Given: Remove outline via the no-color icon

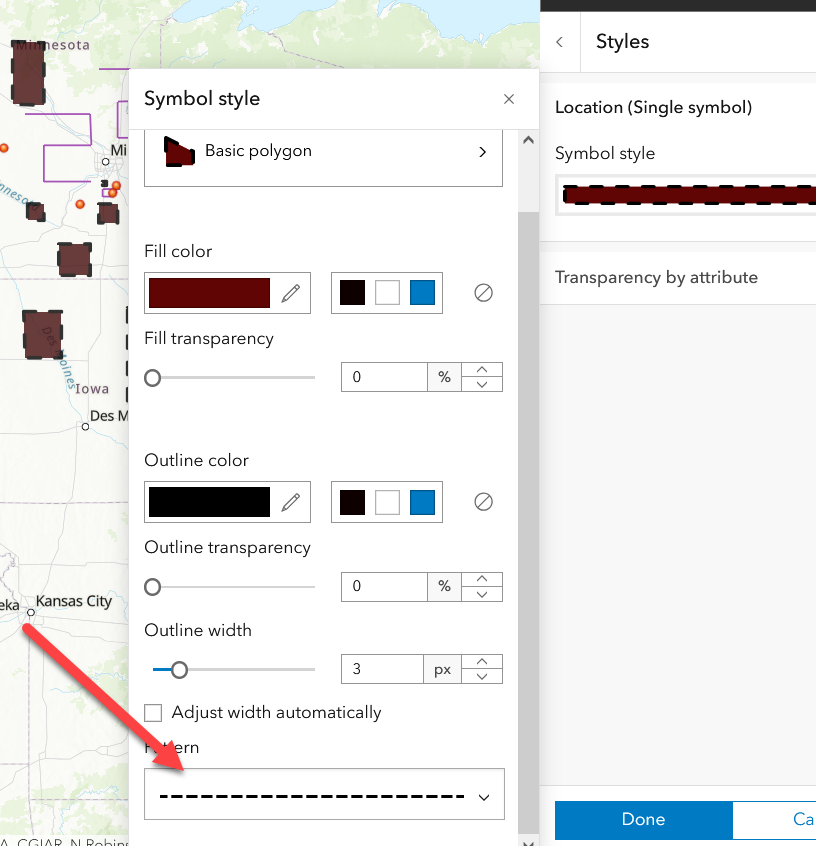Looking at the screenshot, I should [483, 501].
